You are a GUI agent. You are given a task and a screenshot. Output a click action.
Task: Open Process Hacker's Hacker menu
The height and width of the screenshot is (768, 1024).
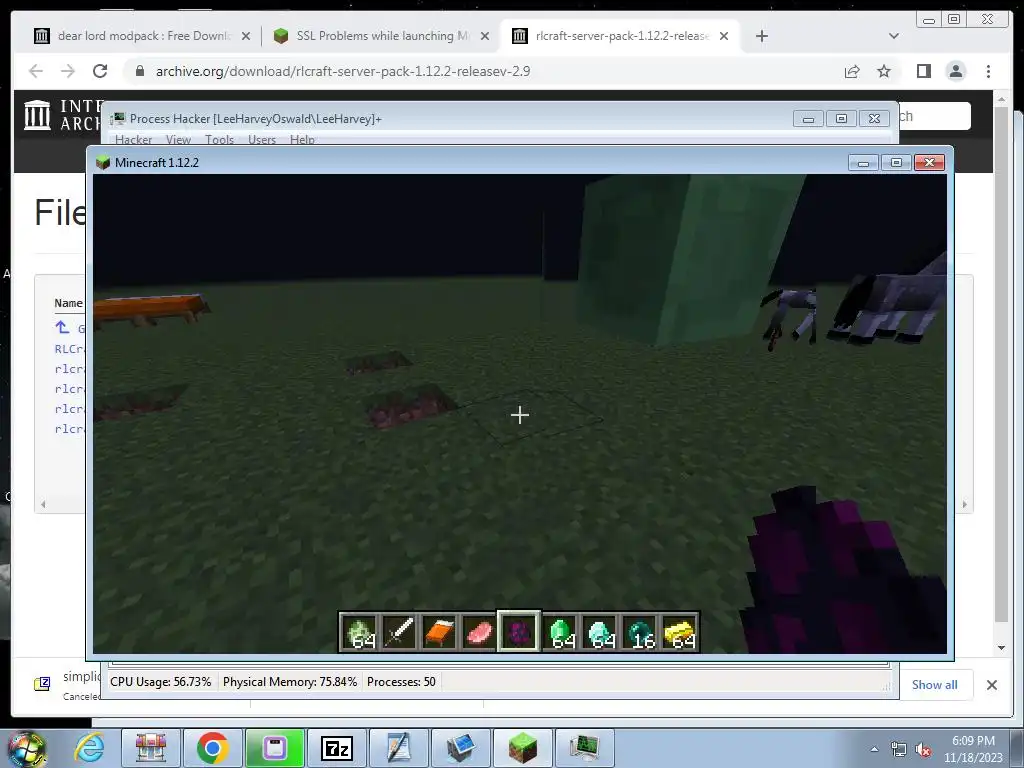pyautogui.click(x=133, y=139)
